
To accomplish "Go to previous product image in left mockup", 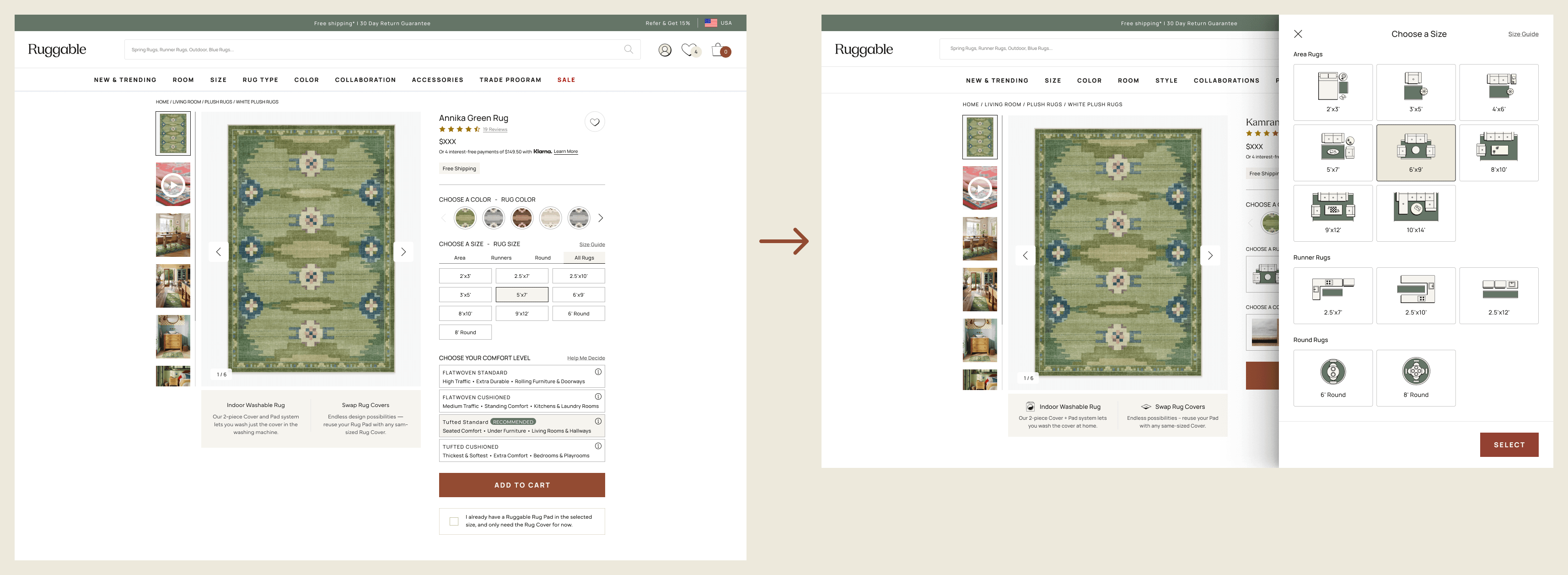I will [x=219, y=252].
